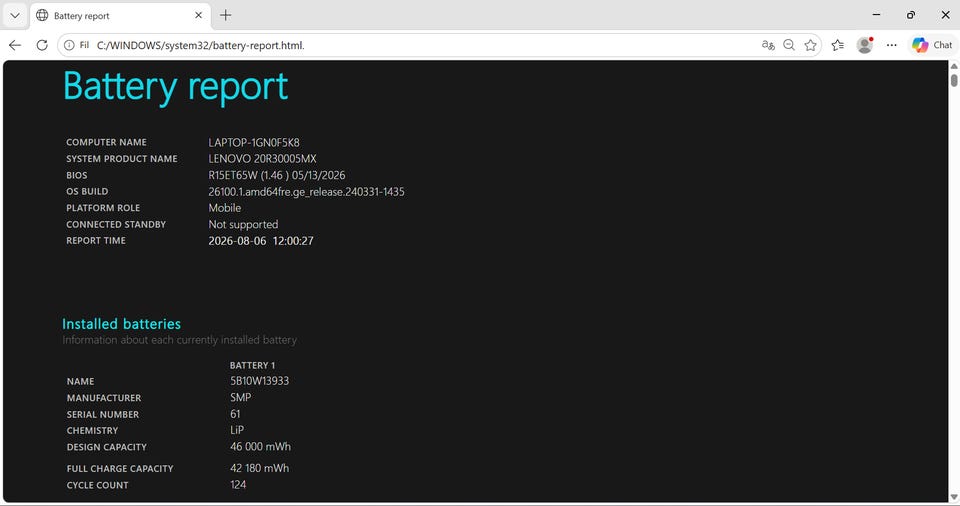The height and width of the screenshot is (506, 960).
Task: Open the translate page icon
Action: point(768,45)
